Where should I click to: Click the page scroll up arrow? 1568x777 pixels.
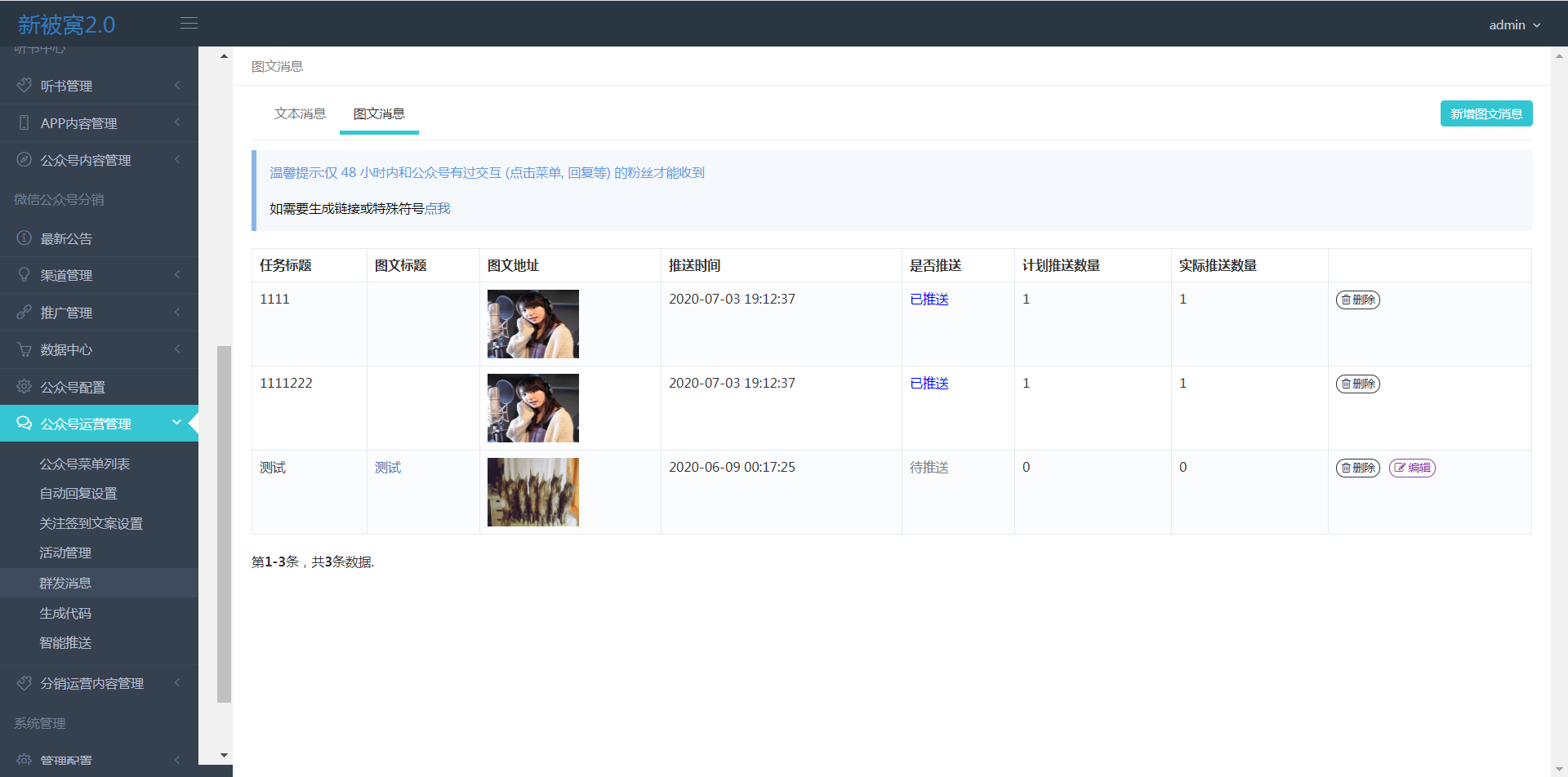1559,56
